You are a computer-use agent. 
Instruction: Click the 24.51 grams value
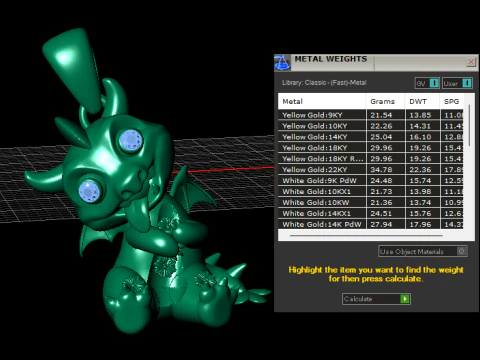[381, 214]
